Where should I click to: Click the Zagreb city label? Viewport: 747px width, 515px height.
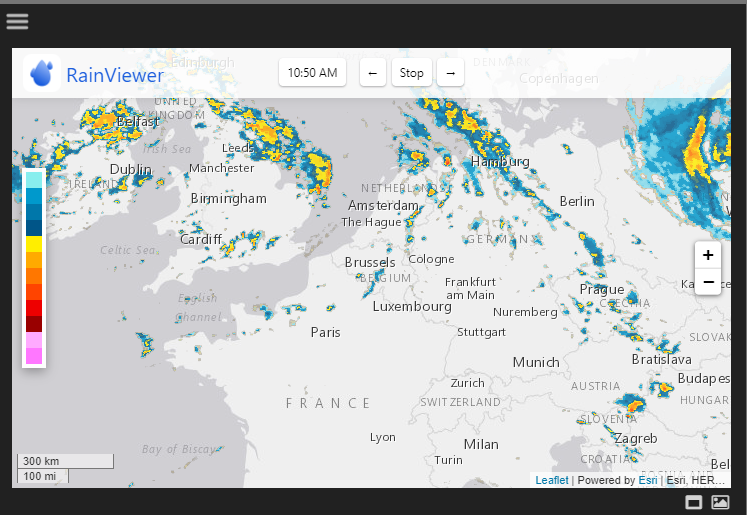(x=636, y=438)
